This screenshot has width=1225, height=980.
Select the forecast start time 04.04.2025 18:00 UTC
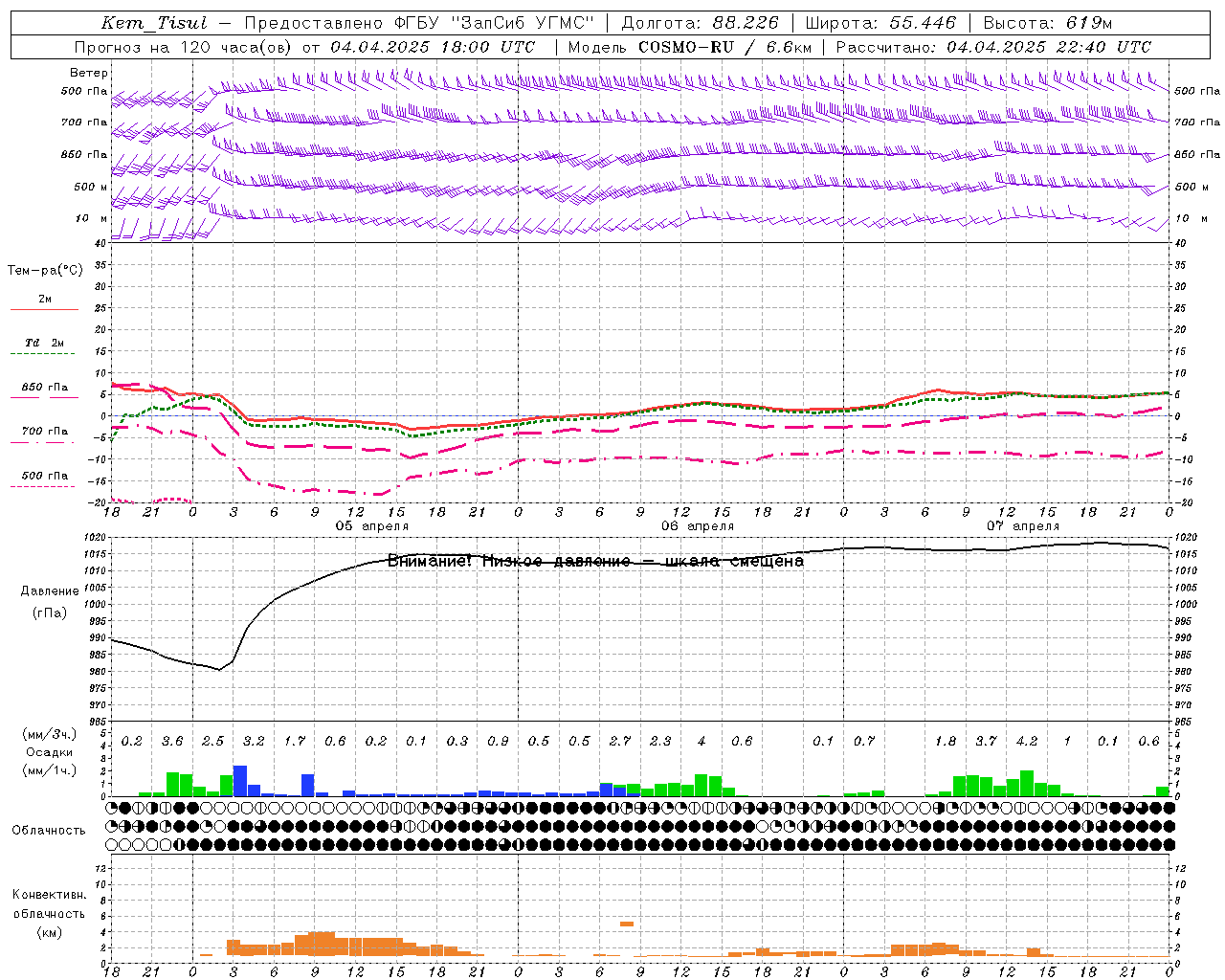pyautogui.click(x=433, y=47)
